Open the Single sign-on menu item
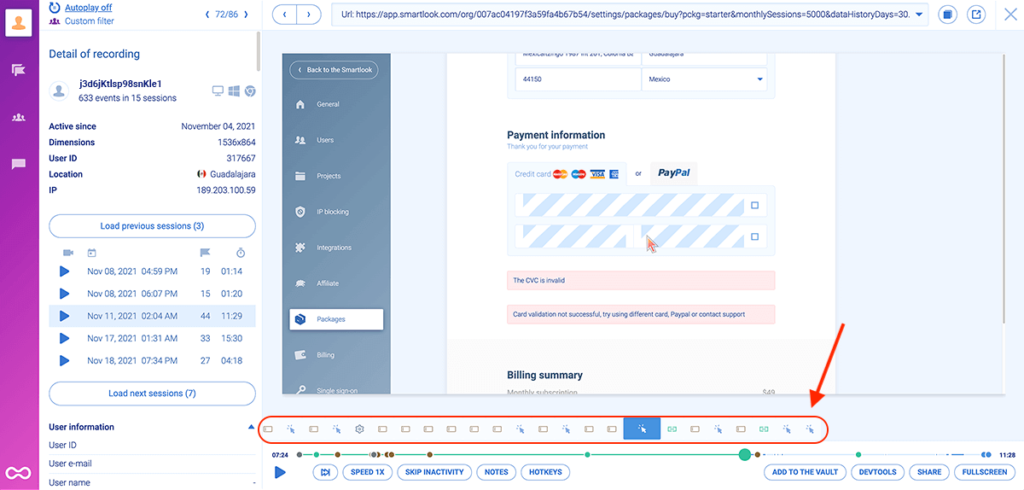Image resolution: width=1024 pixels, height=490 pixels. tap(336, 389)
